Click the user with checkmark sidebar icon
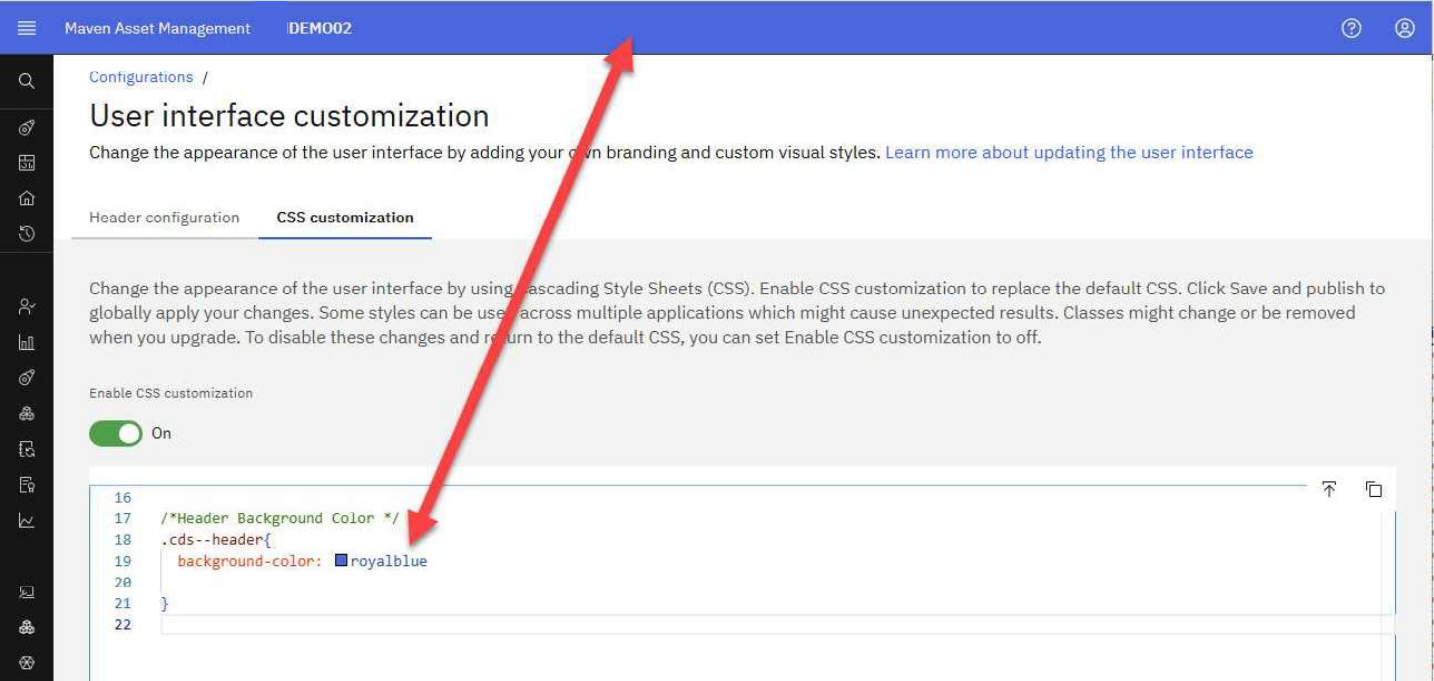 pos(27,307)
